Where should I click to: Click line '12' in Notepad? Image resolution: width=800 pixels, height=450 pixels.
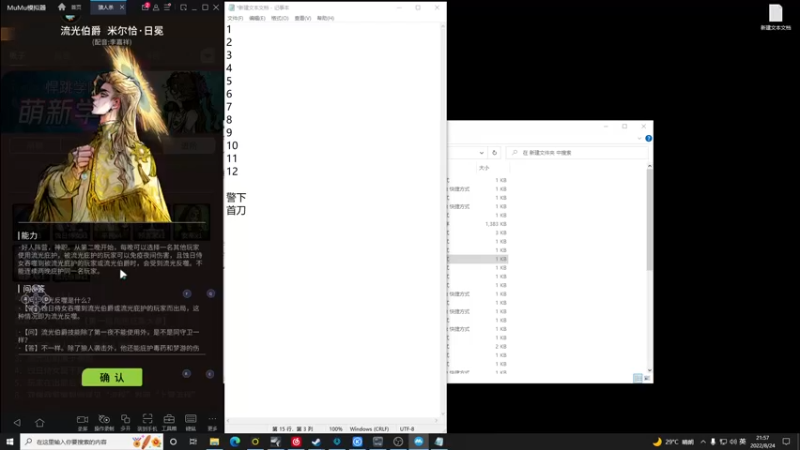coord(232,171)
